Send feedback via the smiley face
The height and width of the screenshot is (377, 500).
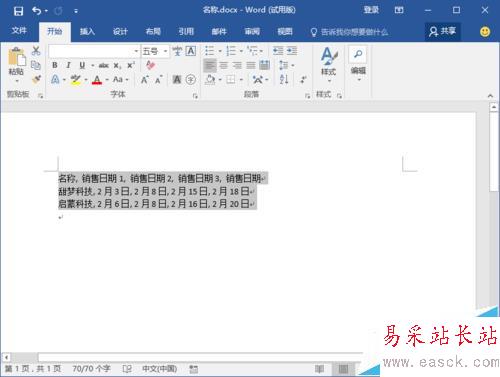485,32
